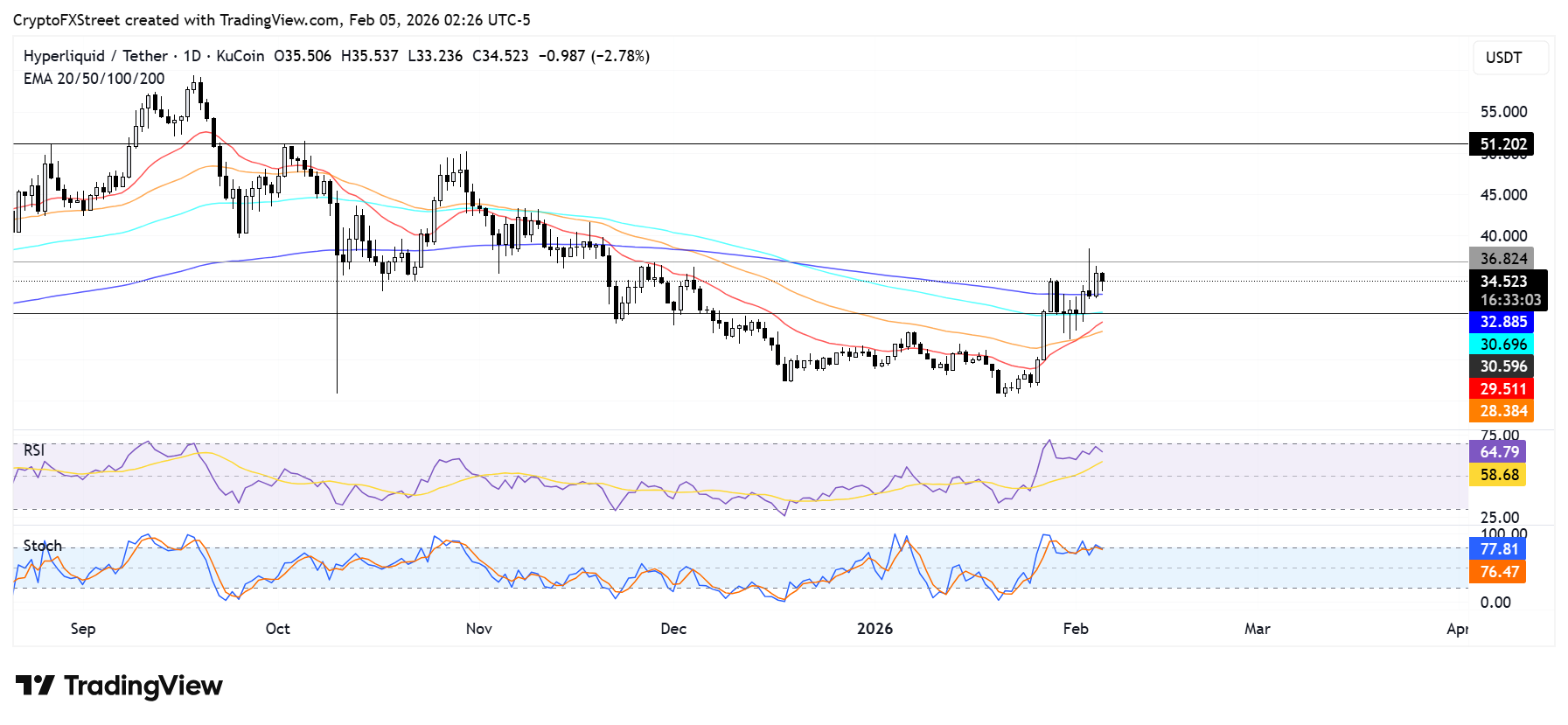Click the Stoch indicator label
This screenshot has height=725, width=1568.
pyautogui.click(x=42, y=546)
